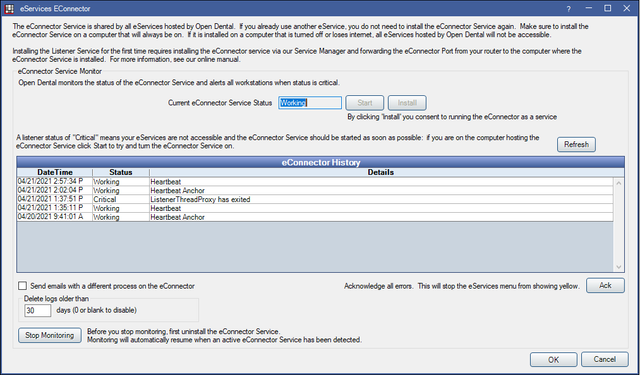Select the row dated 04/21/2021 2:02:04 P
This screenshot has height=375, width=640.
315,191
